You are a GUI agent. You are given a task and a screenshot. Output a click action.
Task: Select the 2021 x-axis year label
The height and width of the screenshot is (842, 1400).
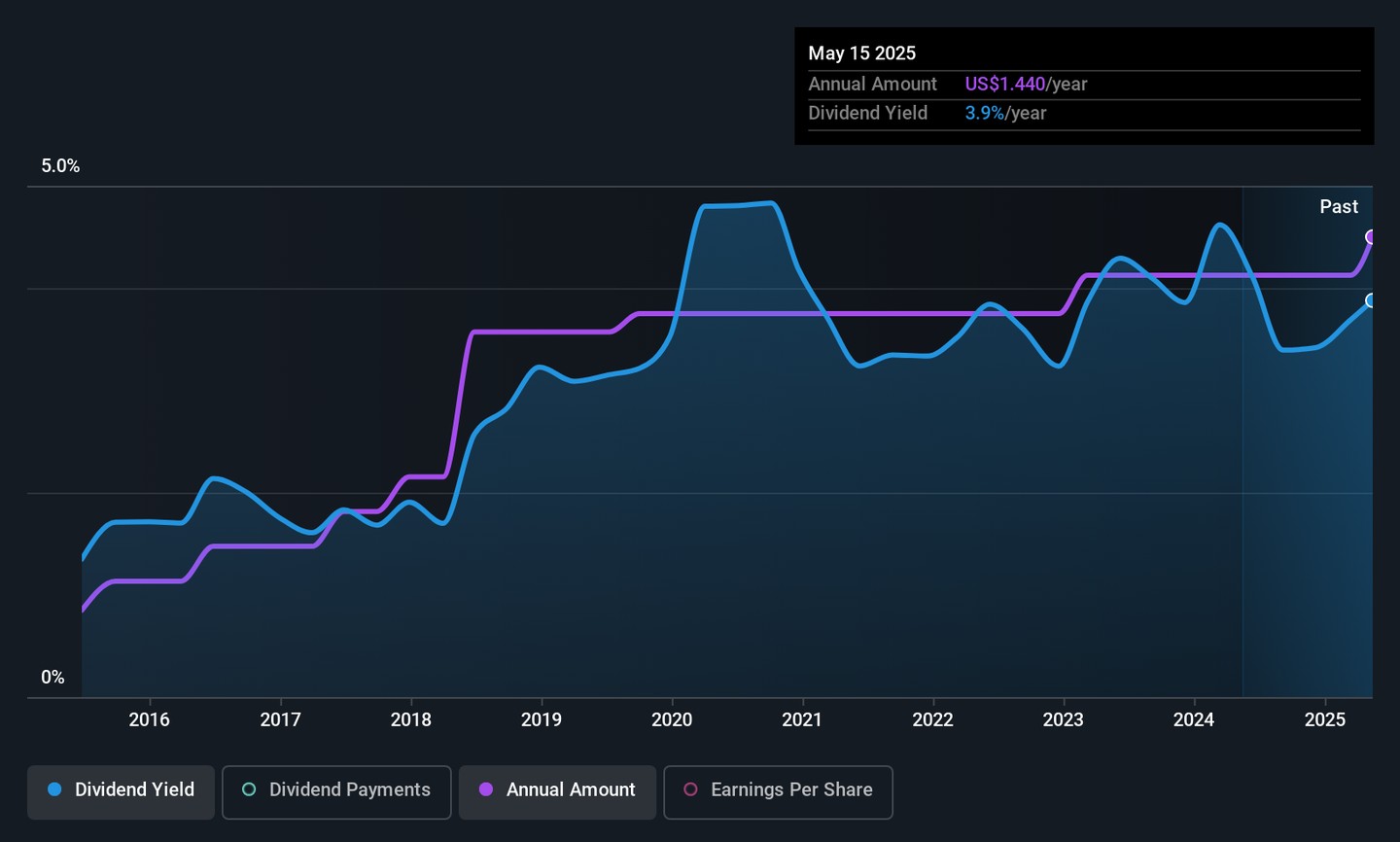(x=802, y=719)
